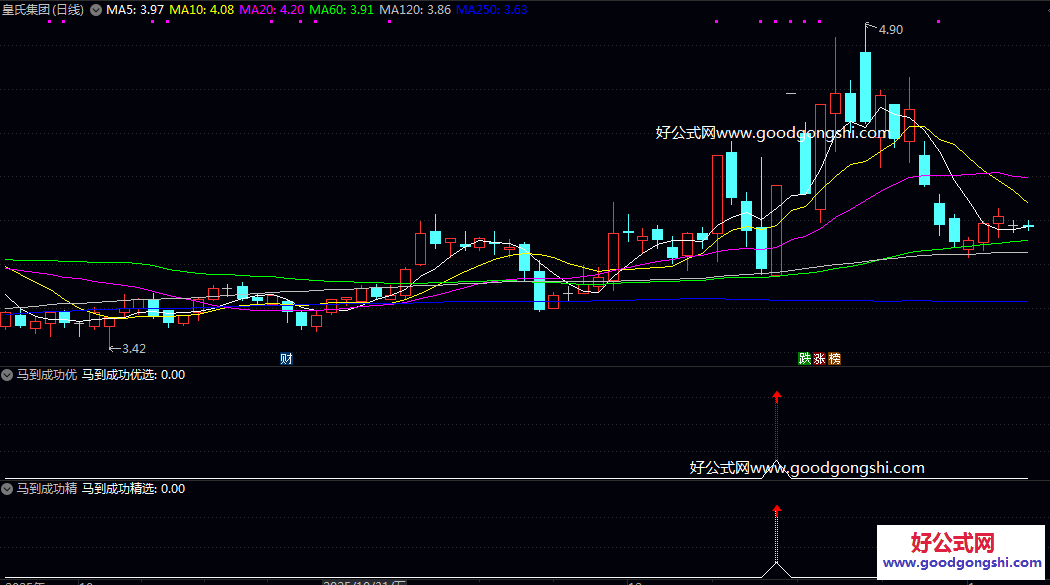Click the red 涨 marker icon
This screenshot has width=1050, height=585.
coord(819,359)
